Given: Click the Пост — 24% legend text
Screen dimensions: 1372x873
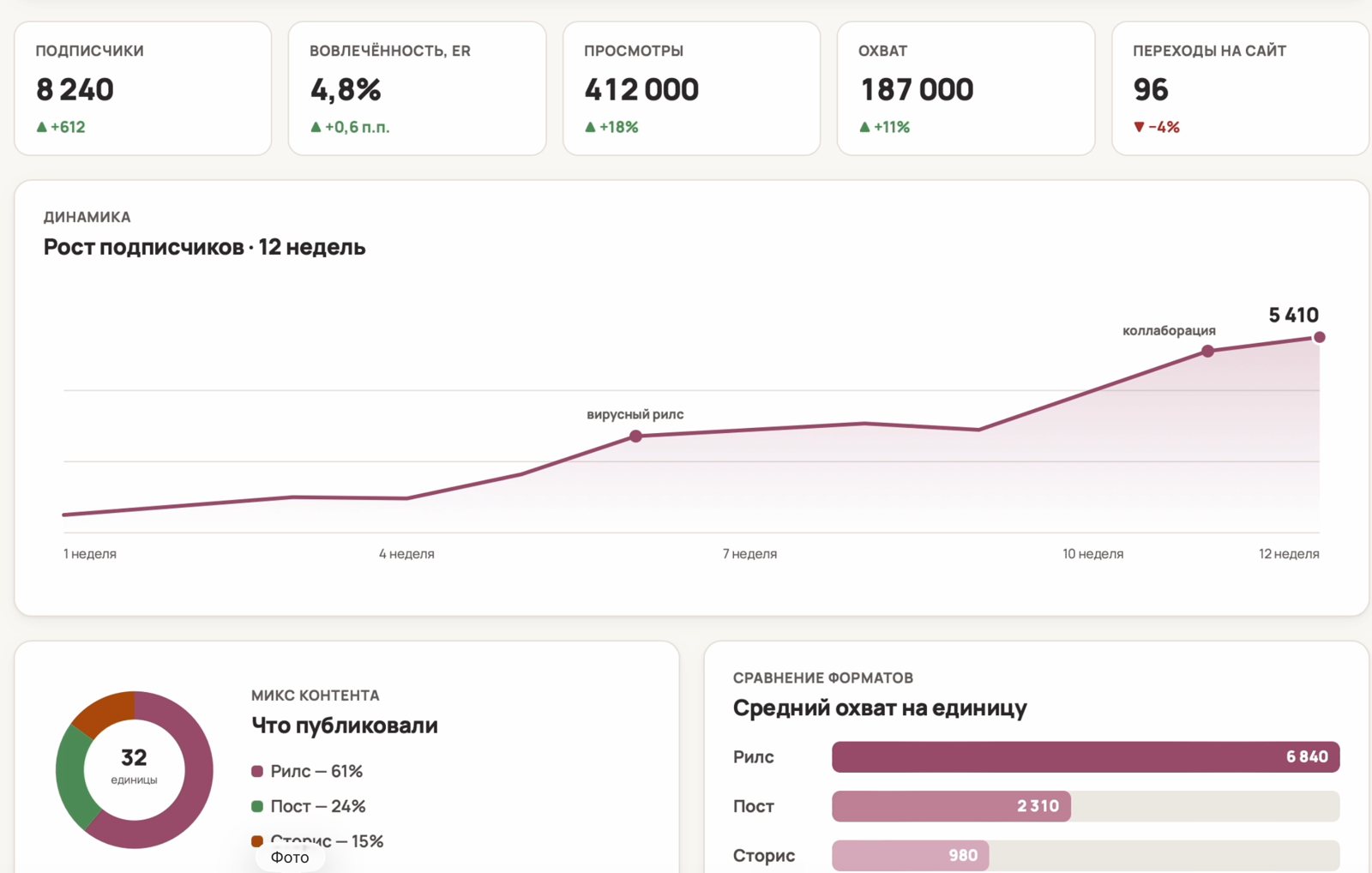Looking at the screenshot, I should 318,806.
